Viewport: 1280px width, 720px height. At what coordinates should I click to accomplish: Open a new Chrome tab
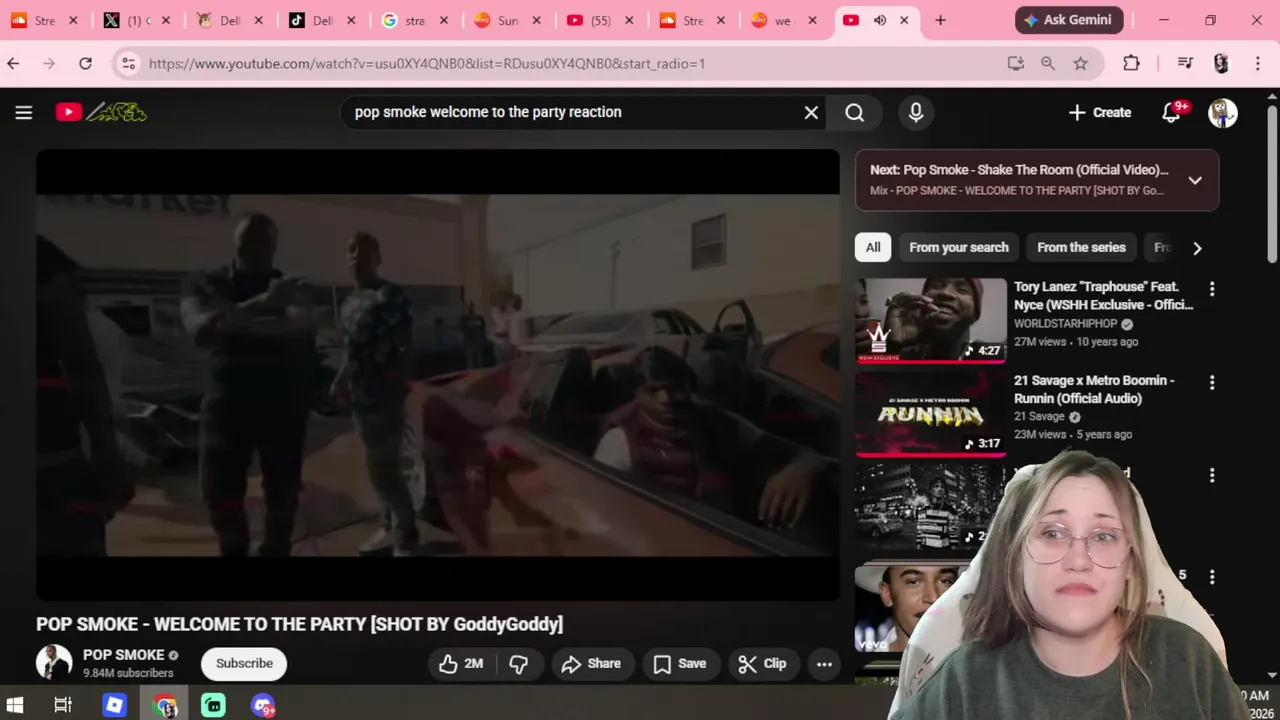[x=940, y=20]
